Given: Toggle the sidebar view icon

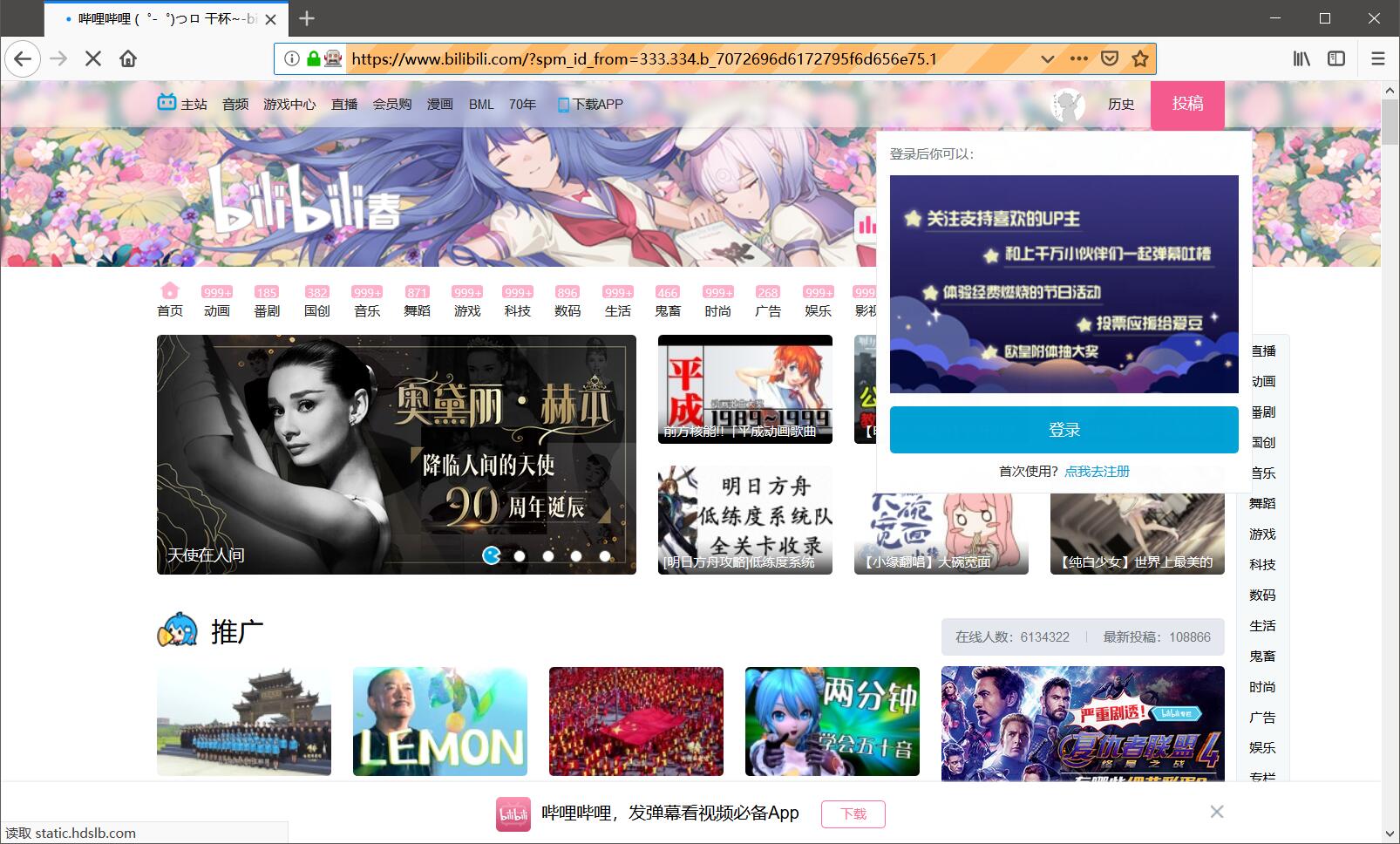Looking at the screenshot, I should pyautogui.click(x=1336, y=58).
